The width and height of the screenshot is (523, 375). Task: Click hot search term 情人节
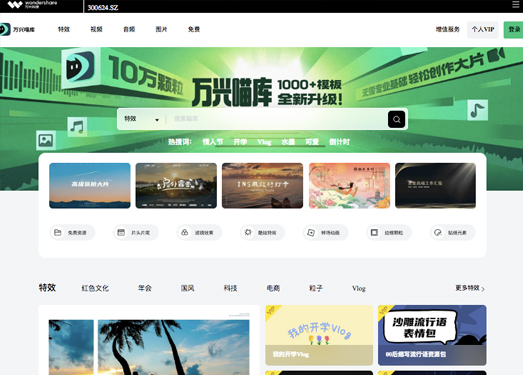(x=212, y=142)
